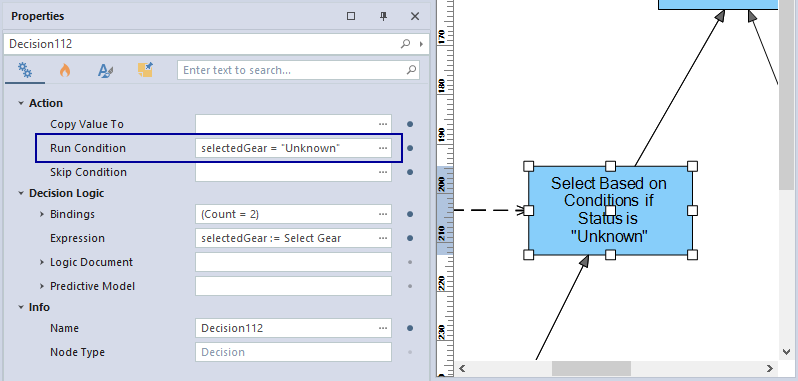Image resolution: width=798 pixels, height=381 pixels.
Task: Click the magnifier in property search box
Action: point(411,70)
